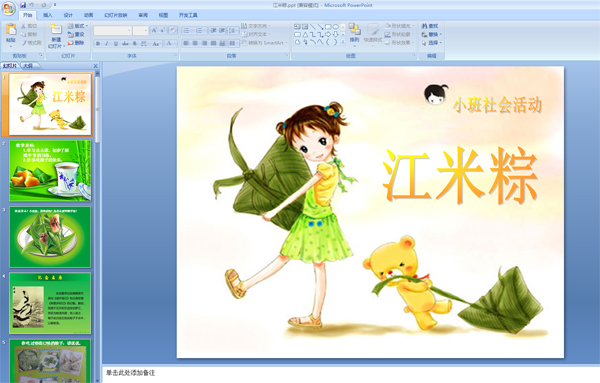Select the oval shape in shapes gallery
600x383 pixels.
(x=336, y=27)
